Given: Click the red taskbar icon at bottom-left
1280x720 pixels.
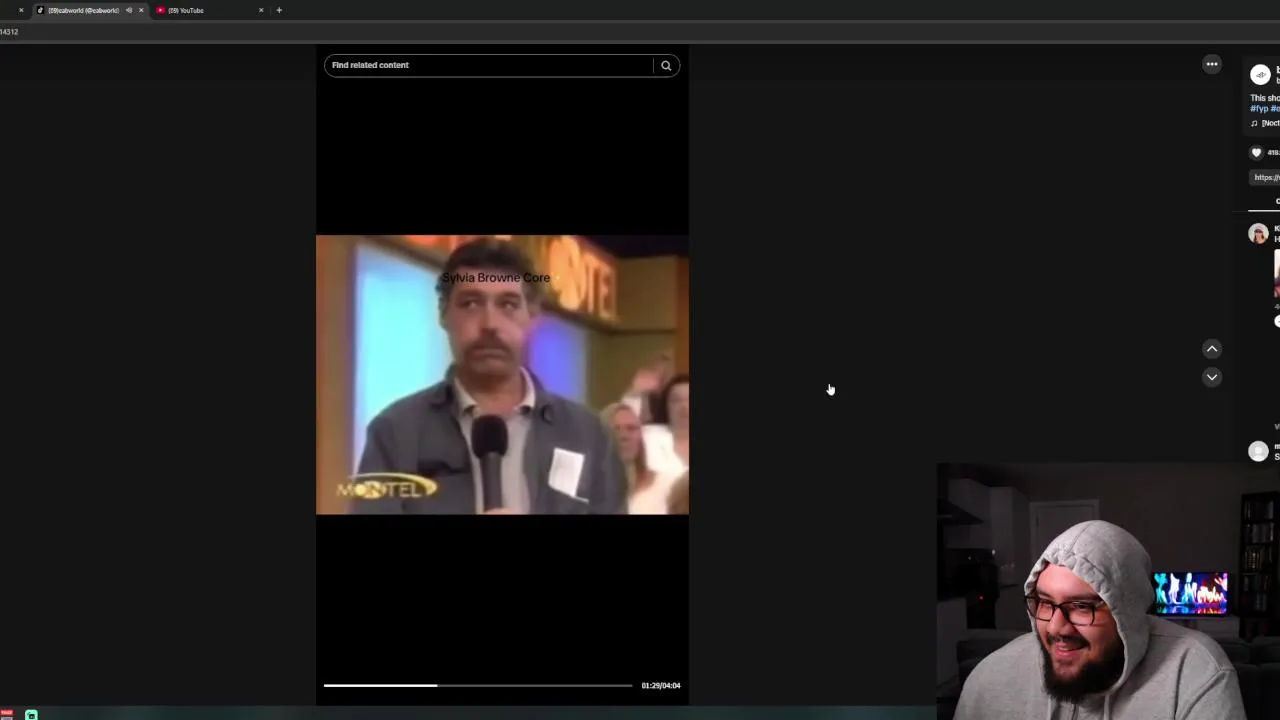Looking at the screenshot, I should 6,714.
